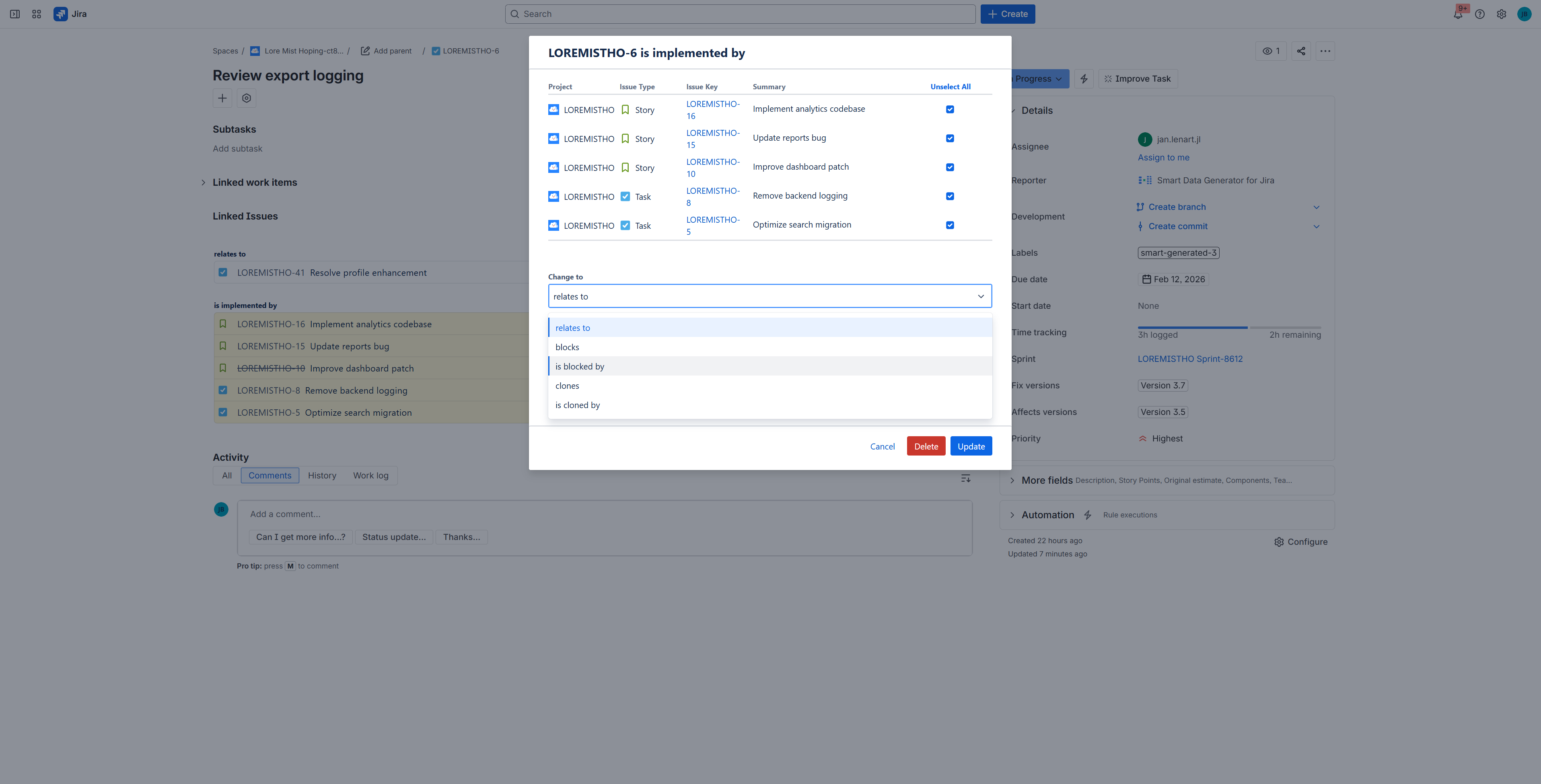The width and height of the screenshot is (1541, 784).
Task: Select 'is blocked by' option
Action: (x=579, y=367)
